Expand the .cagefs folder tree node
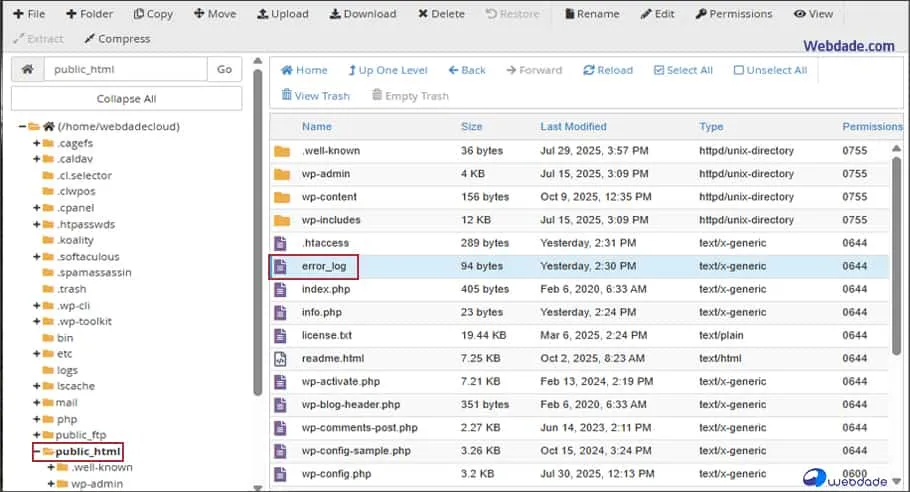 click(36, 144)
